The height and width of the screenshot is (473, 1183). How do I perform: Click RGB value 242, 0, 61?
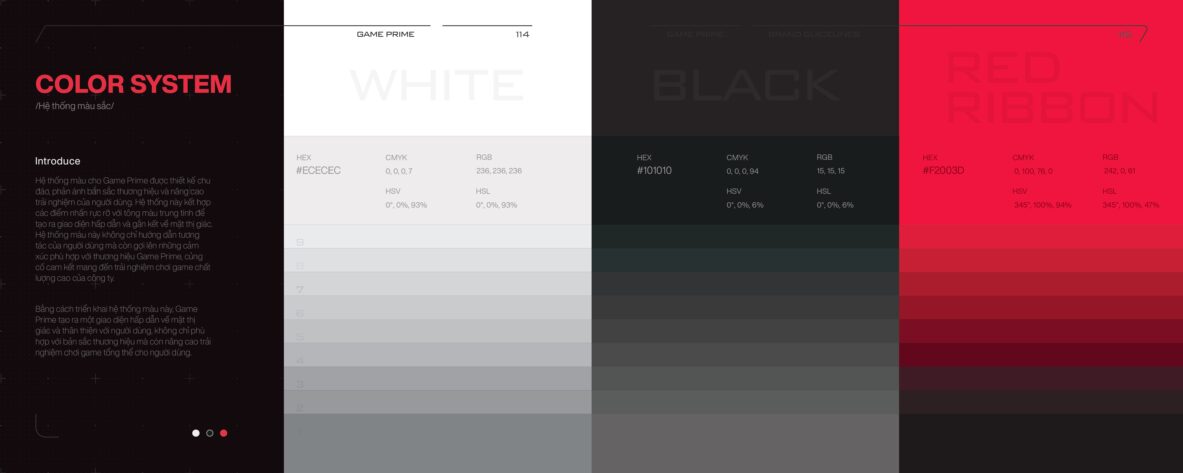pos(1120,171)
